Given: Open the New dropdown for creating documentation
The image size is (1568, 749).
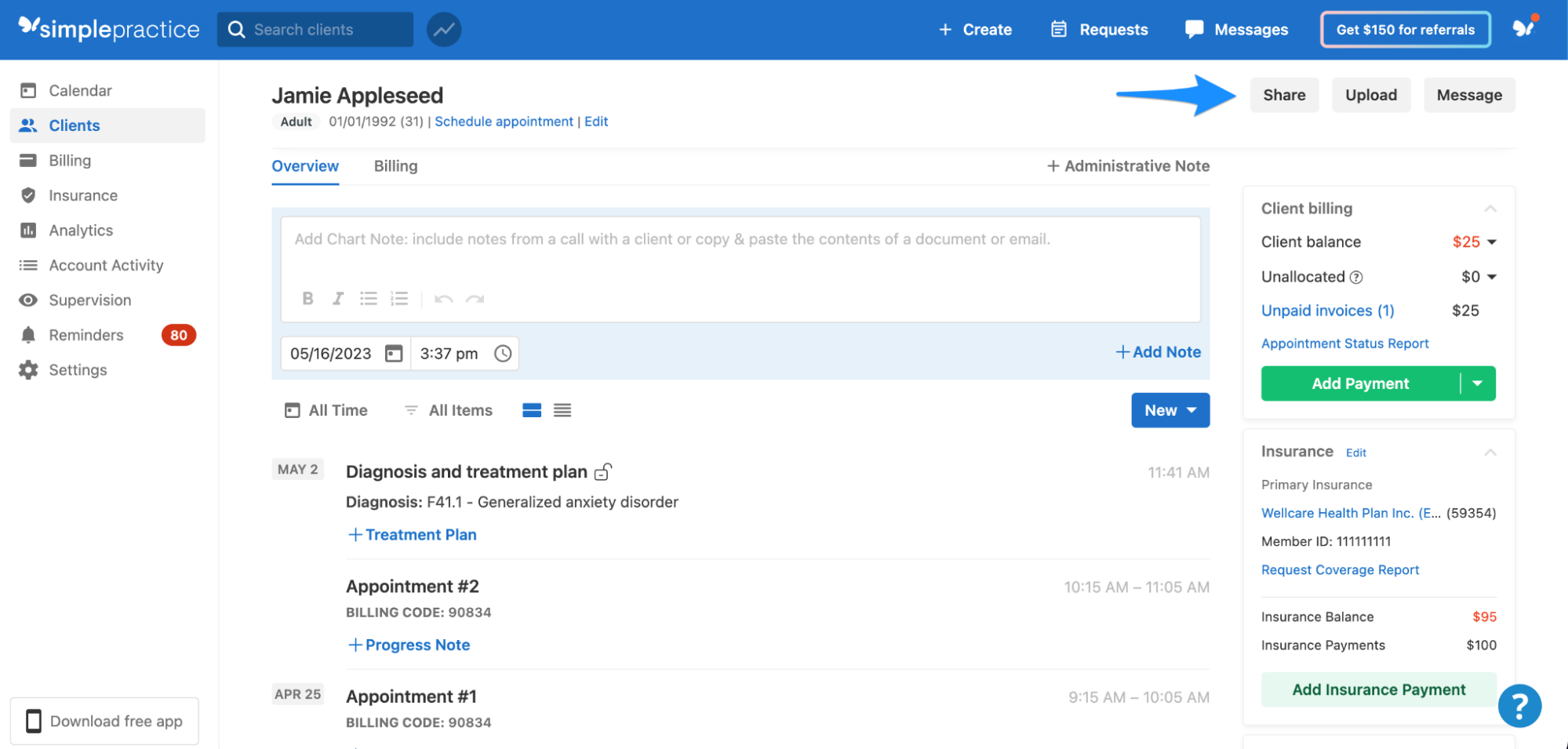Looking at the screenshot, I should 1170,409.
